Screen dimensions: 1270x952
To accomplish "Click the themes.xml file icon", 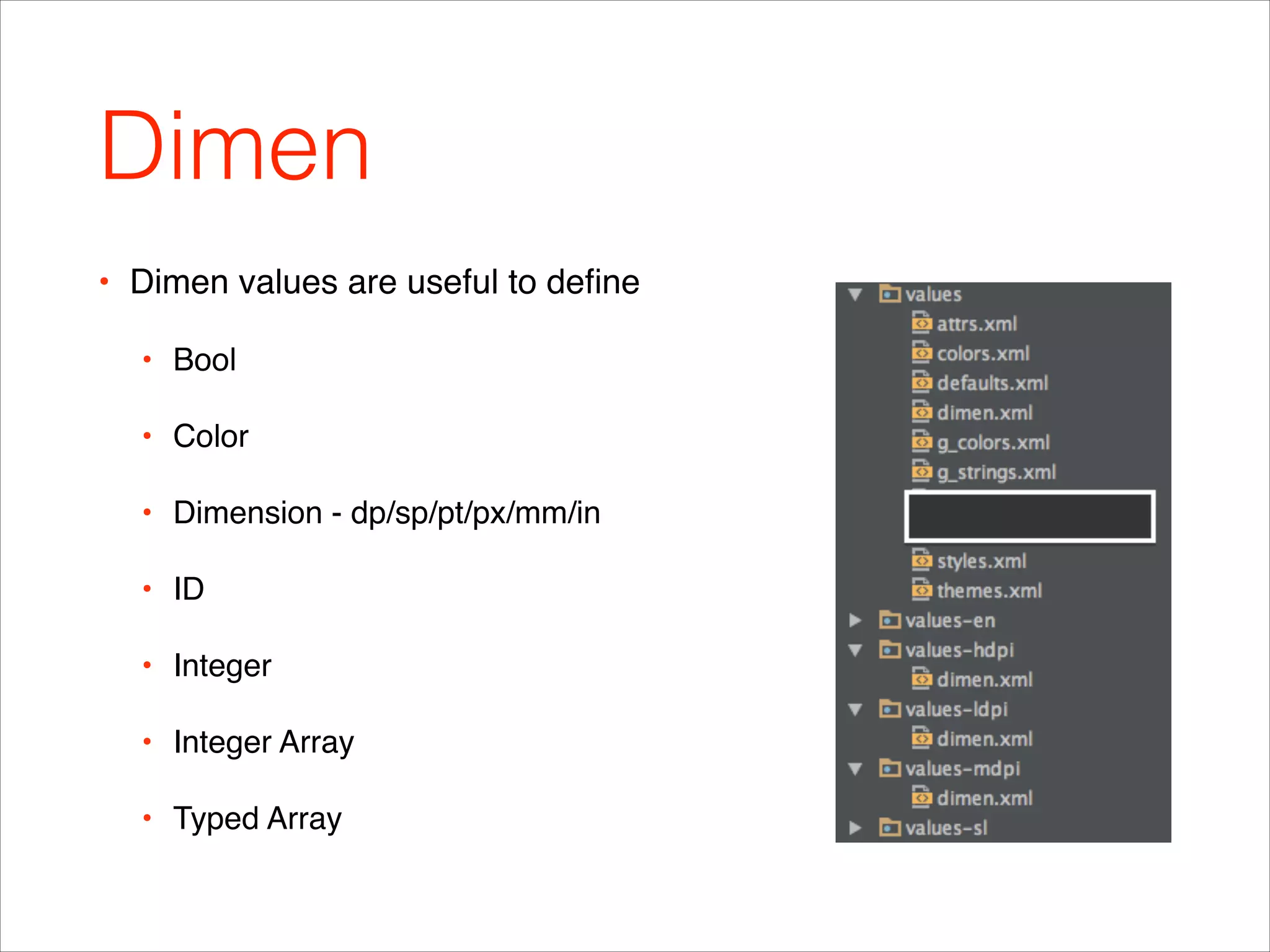I will [921, 589].
